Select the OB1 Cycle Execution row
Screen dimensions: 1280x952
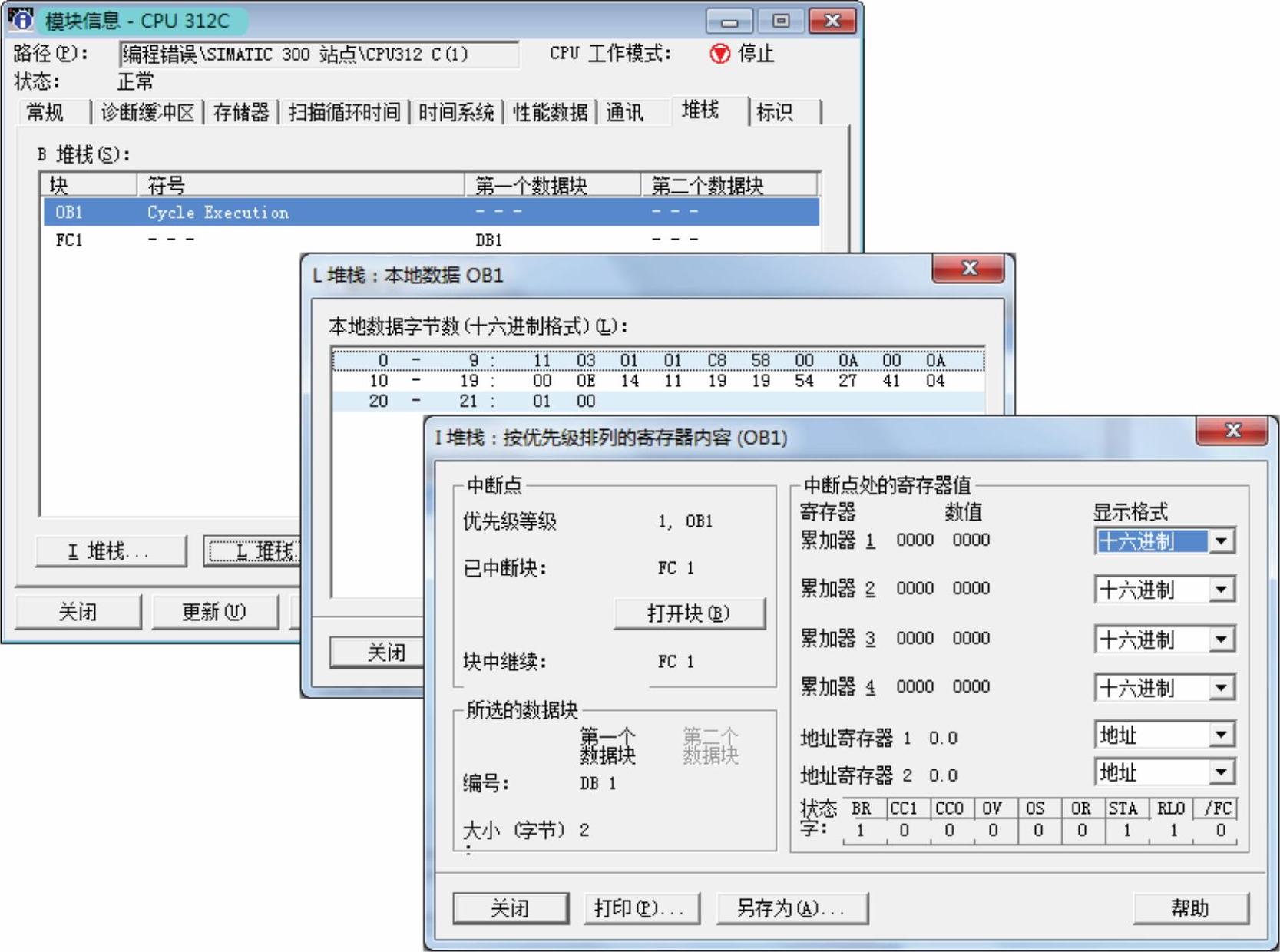click(x=431, y=212)
